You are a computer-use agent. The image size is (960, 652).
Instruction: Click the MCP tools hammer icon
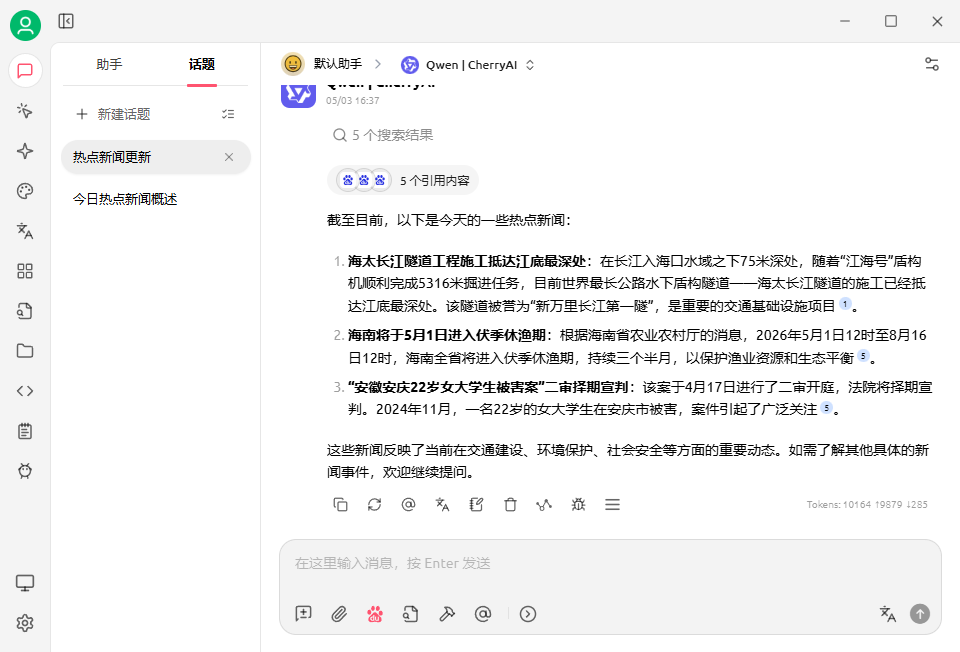point(447,613)
